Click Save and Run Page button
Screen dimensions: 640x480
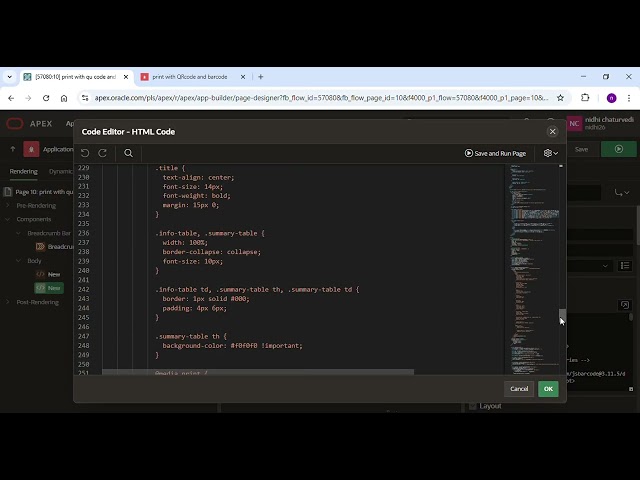[x=495, y=153]
